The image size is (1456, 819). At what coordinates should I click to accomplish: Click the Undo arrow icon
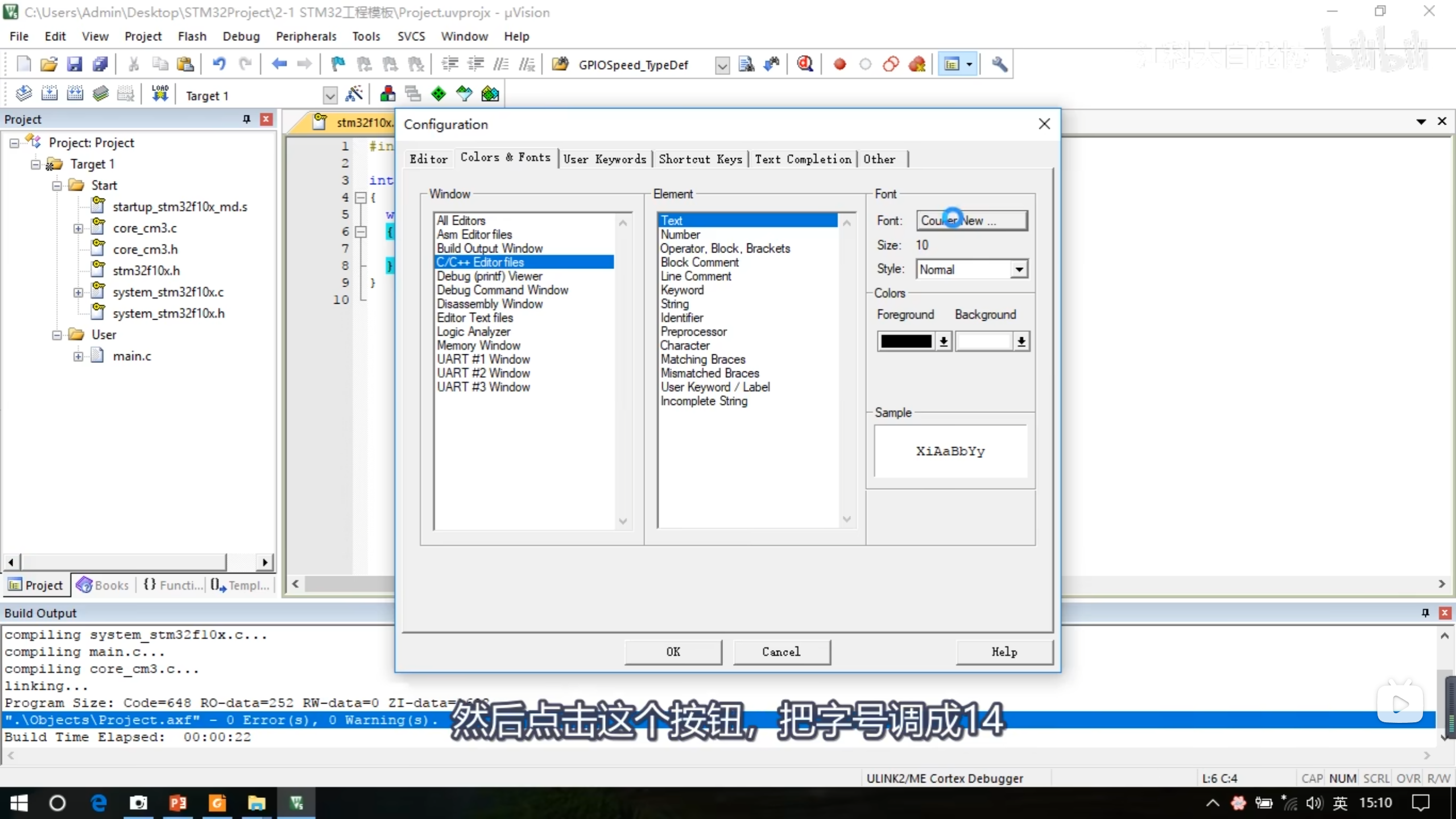coord(219,64)
